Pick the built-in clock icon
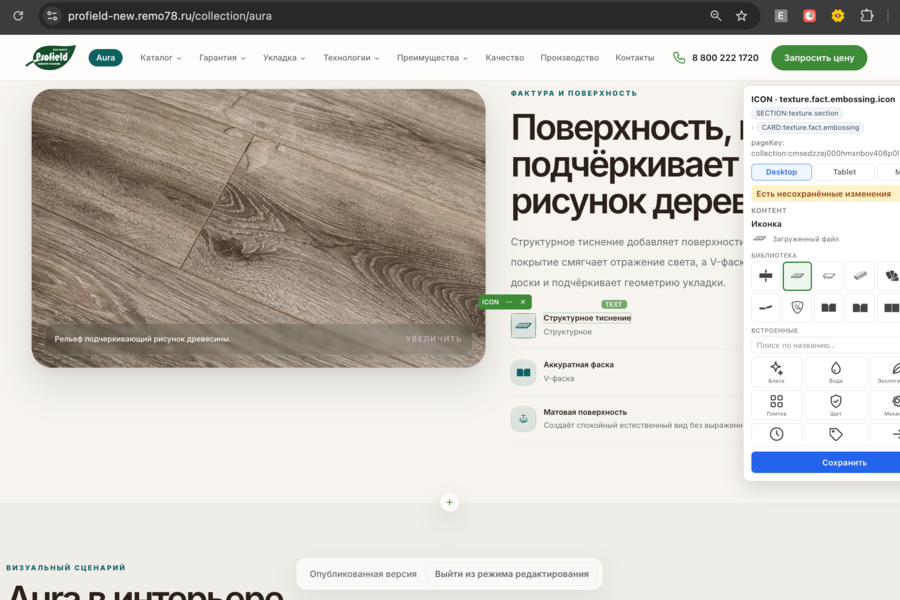900x600 pixels. pos(776,433)
